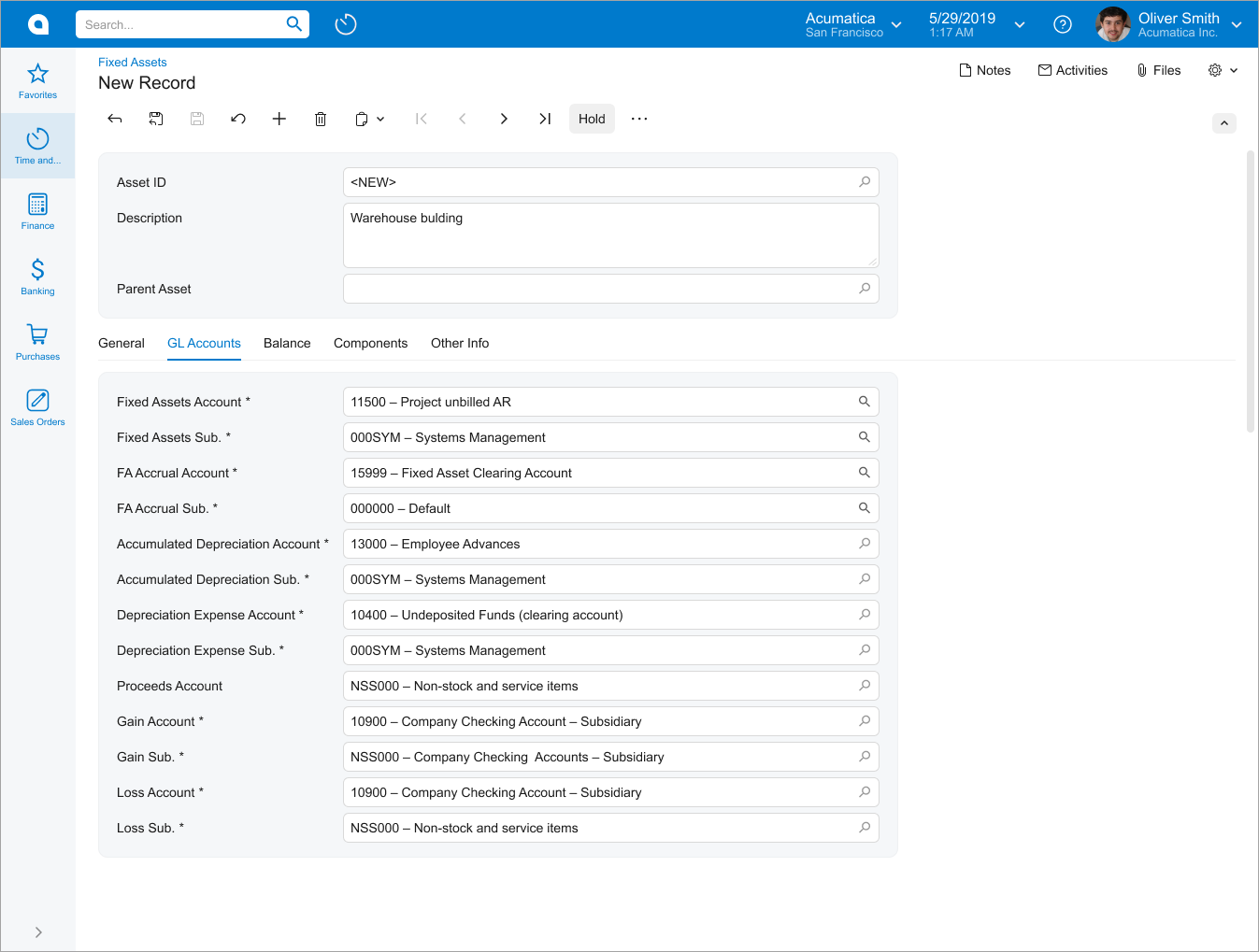
Task: Click the Hold button
Action: point(592,119)
